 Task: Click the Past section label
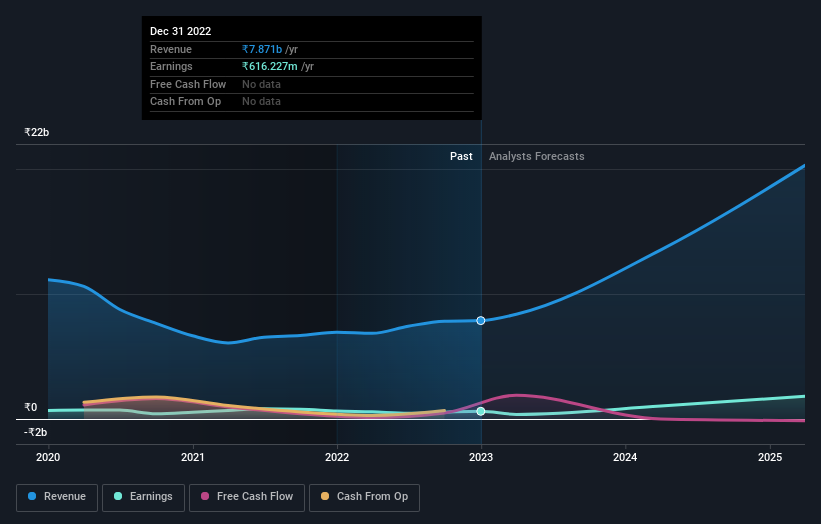461,157
